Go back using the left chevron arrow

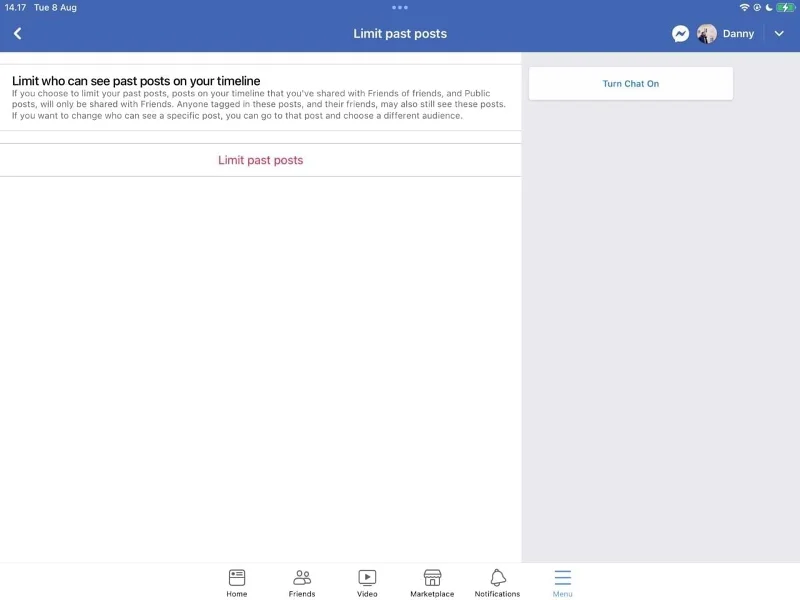(17, 34)
